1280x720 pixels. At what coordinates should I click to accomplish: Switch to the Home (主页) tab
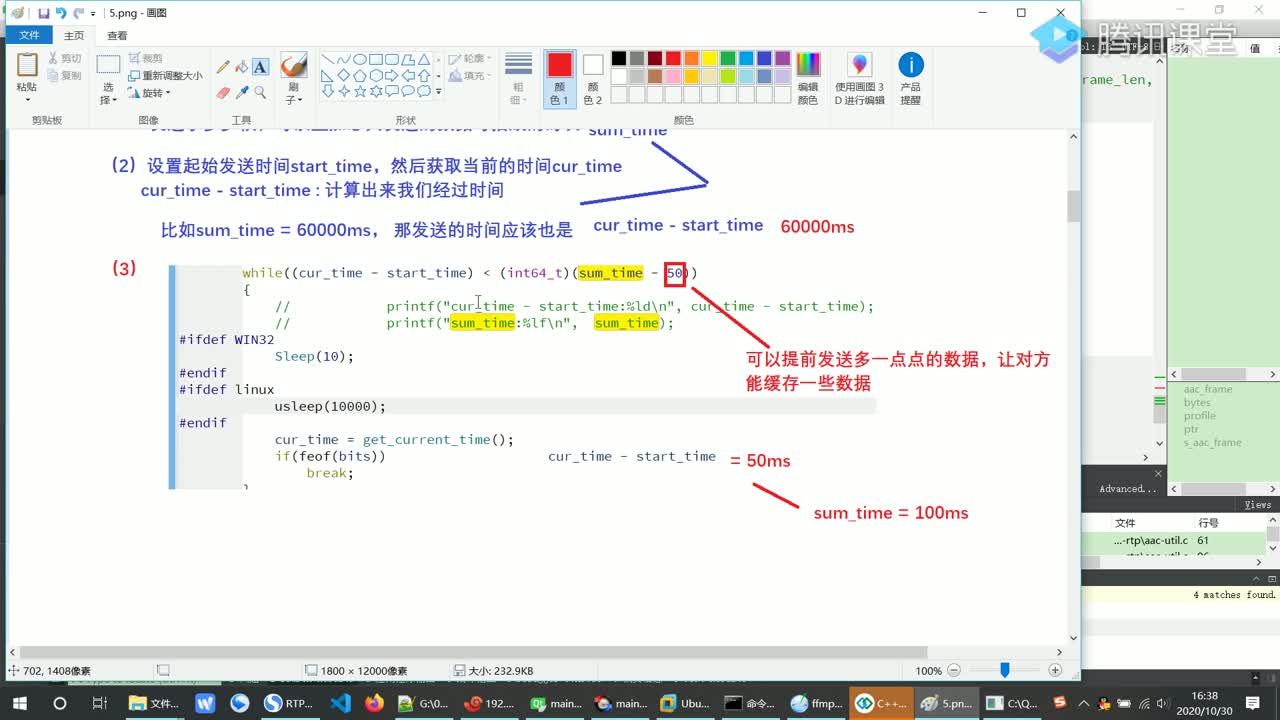(74, 35)
